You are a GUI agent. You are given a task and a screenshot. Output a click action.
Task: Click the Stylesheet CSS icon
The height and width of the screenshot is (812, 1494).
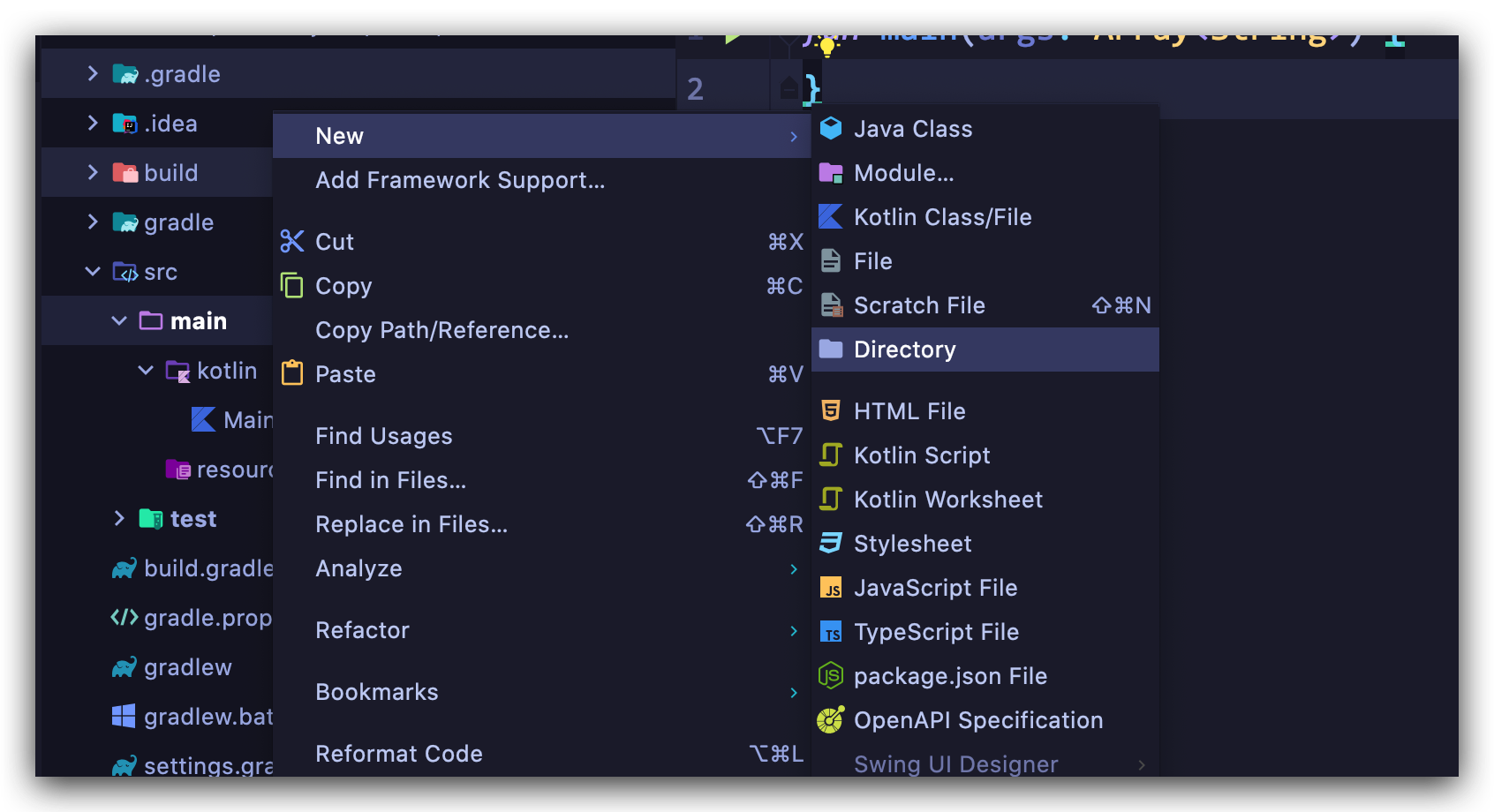(831, 544)
